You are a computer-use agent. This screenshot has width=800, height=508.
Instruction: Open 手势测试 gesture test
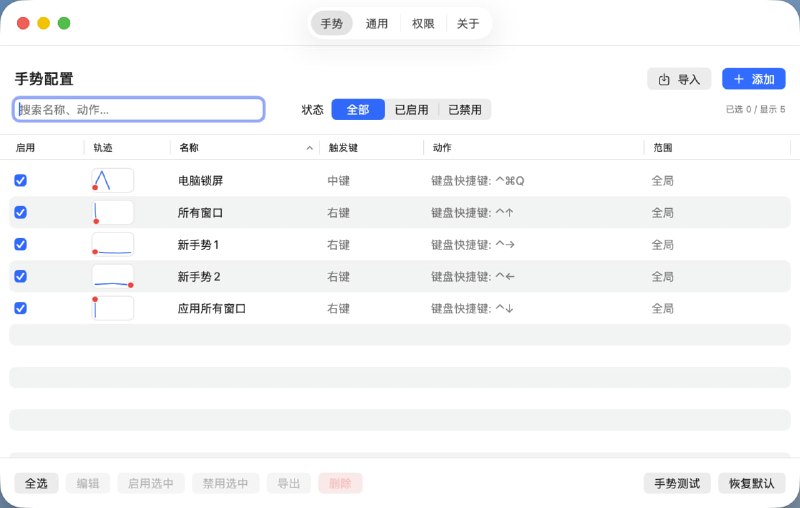click(677, 483)
